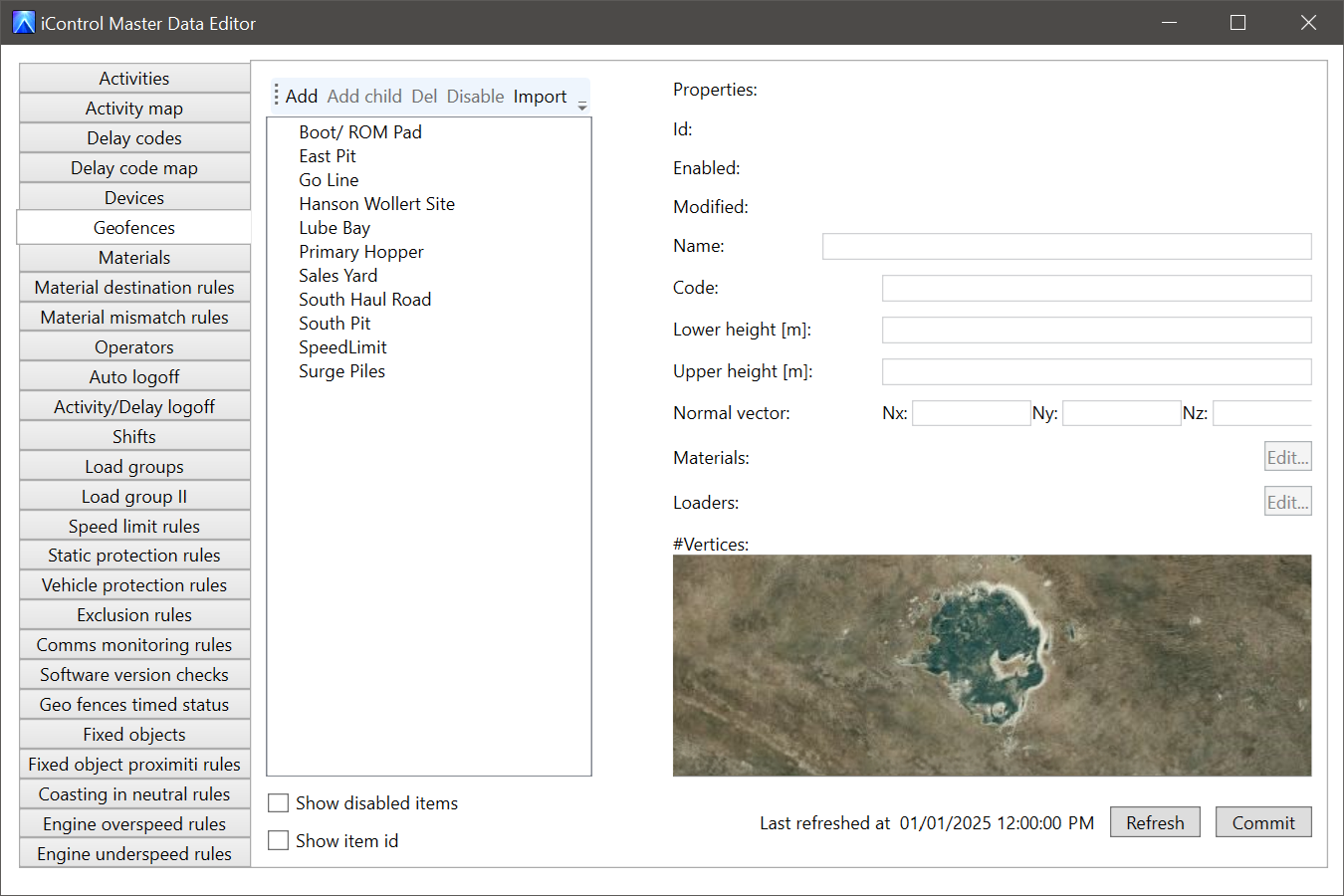Open Activity/Delay logoff tab

134,407
